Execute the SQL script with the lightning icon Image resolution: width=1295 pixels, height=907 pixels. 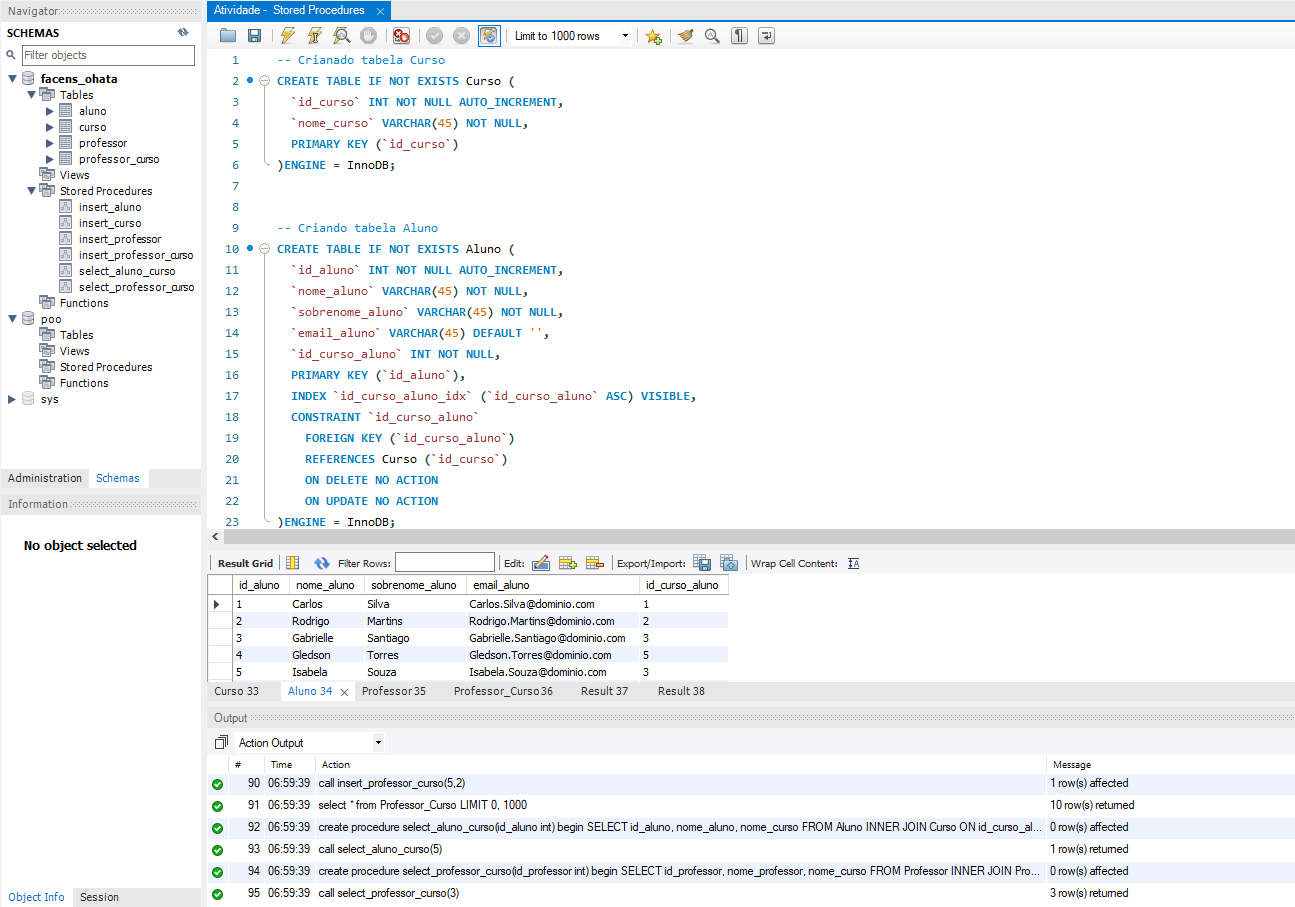(x=288, y=35)
